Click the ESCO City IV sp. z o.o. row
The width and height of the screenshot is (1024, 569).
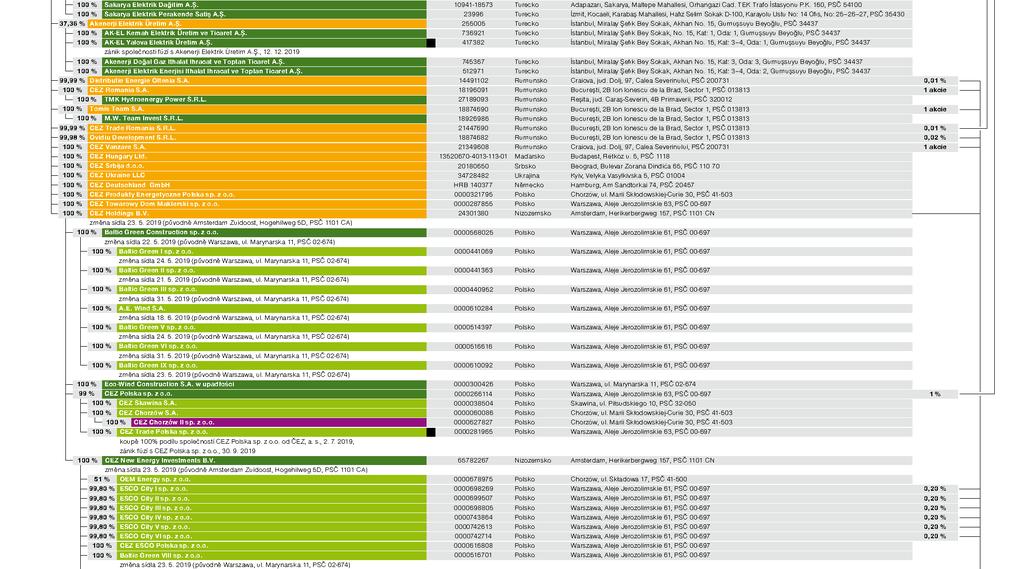tap(272, 517)
